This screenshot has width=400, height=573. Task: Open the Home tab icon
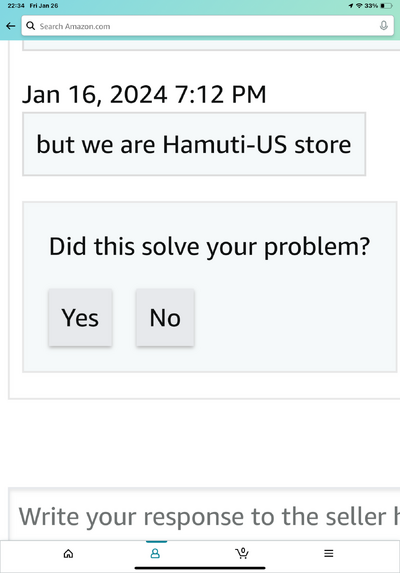[68, 554]
